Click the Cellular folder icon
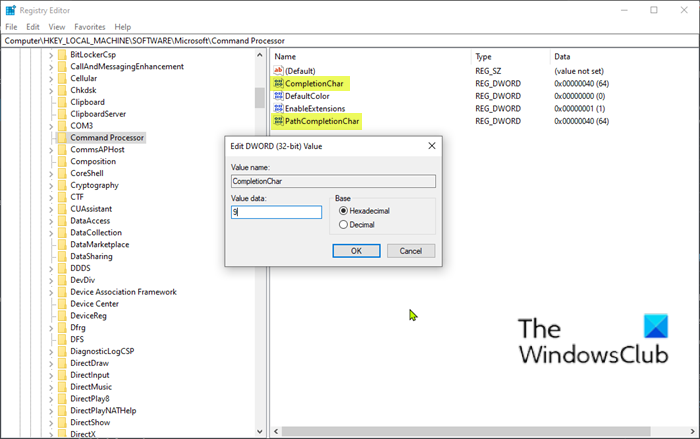Viewport: 700px width, 439px height. click(x=62, y=78)
